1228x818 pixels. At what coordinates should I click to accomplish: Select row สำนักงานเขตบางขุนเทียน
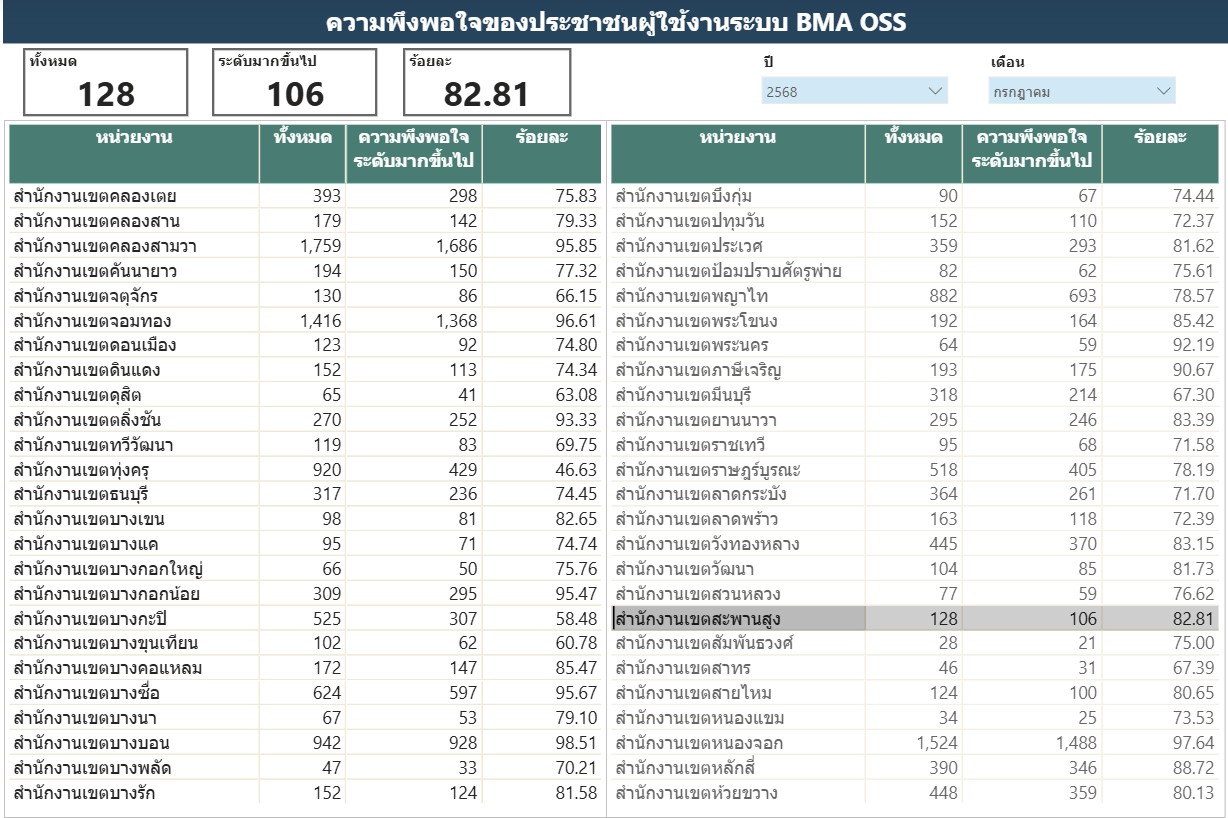click(305, 644)
